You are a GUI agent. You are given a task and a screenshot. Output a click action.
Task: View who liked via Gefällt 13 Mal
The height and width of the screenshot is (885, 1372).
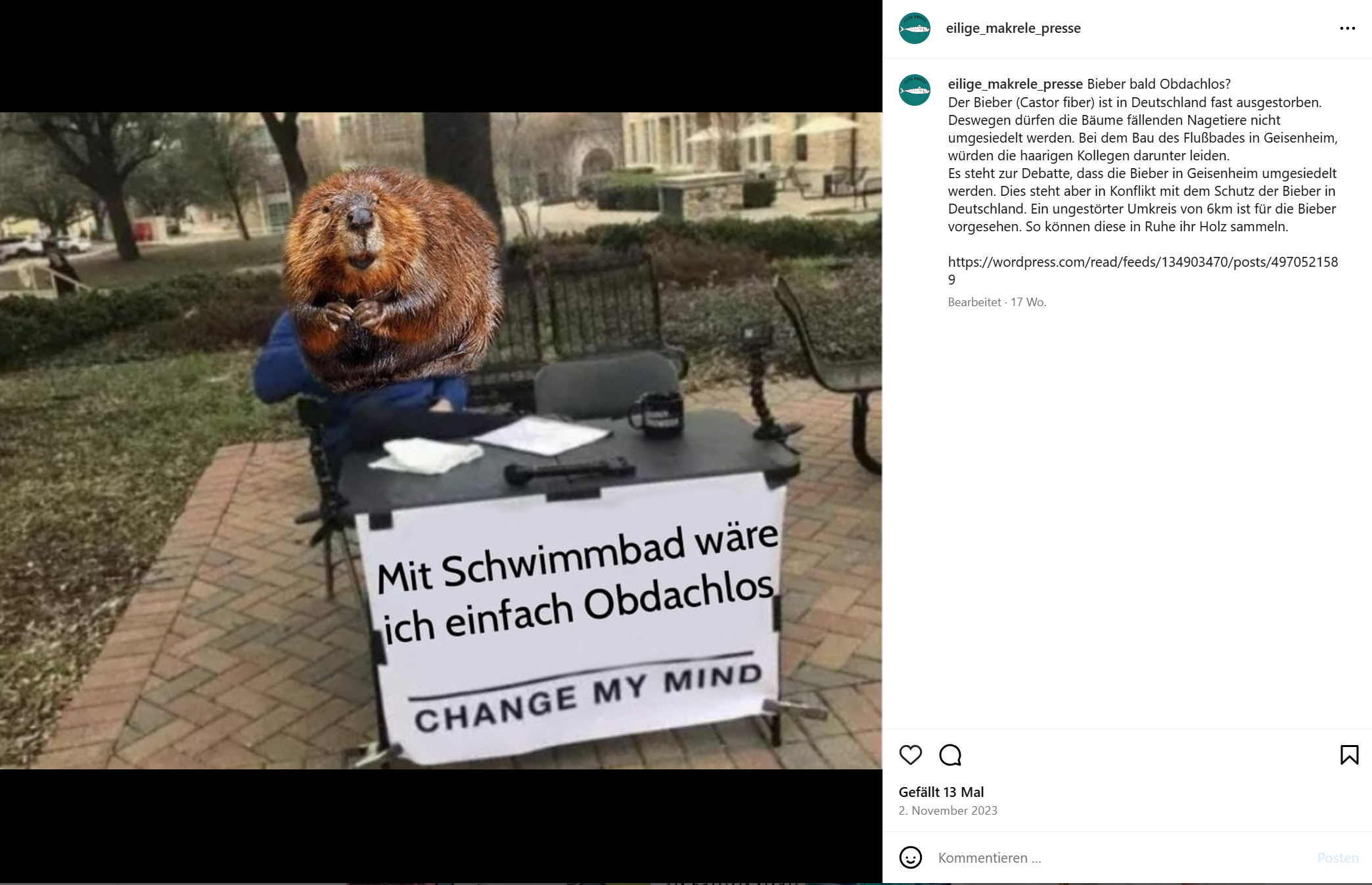pyautogui.click(x=941, y=792)
